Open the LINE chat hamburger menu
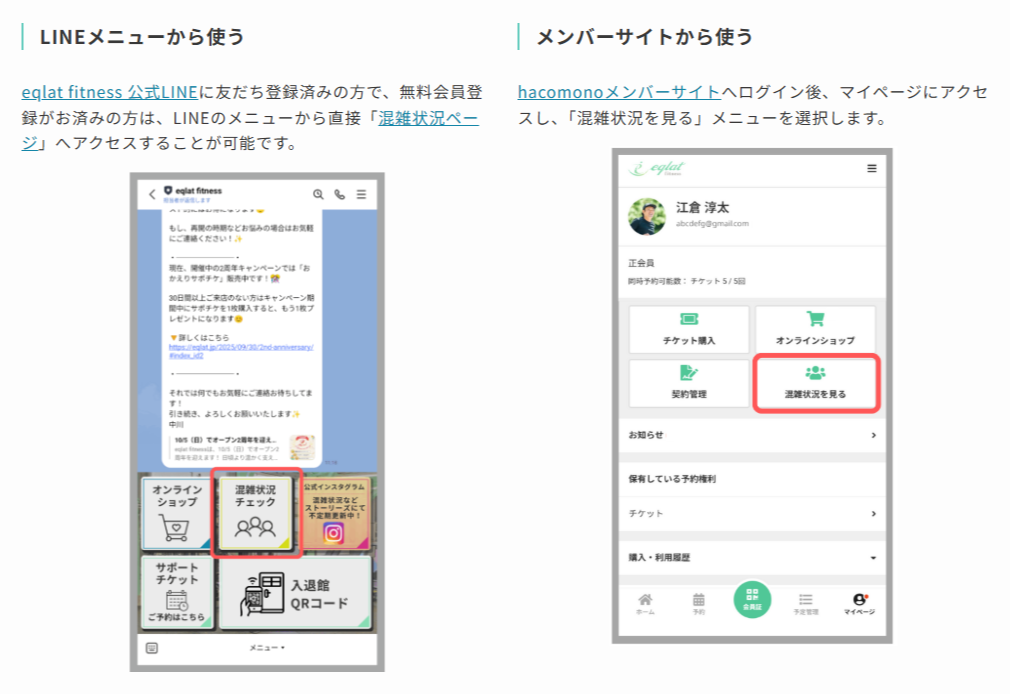This screenshot has width=1011, height=694. pos(362,194)
